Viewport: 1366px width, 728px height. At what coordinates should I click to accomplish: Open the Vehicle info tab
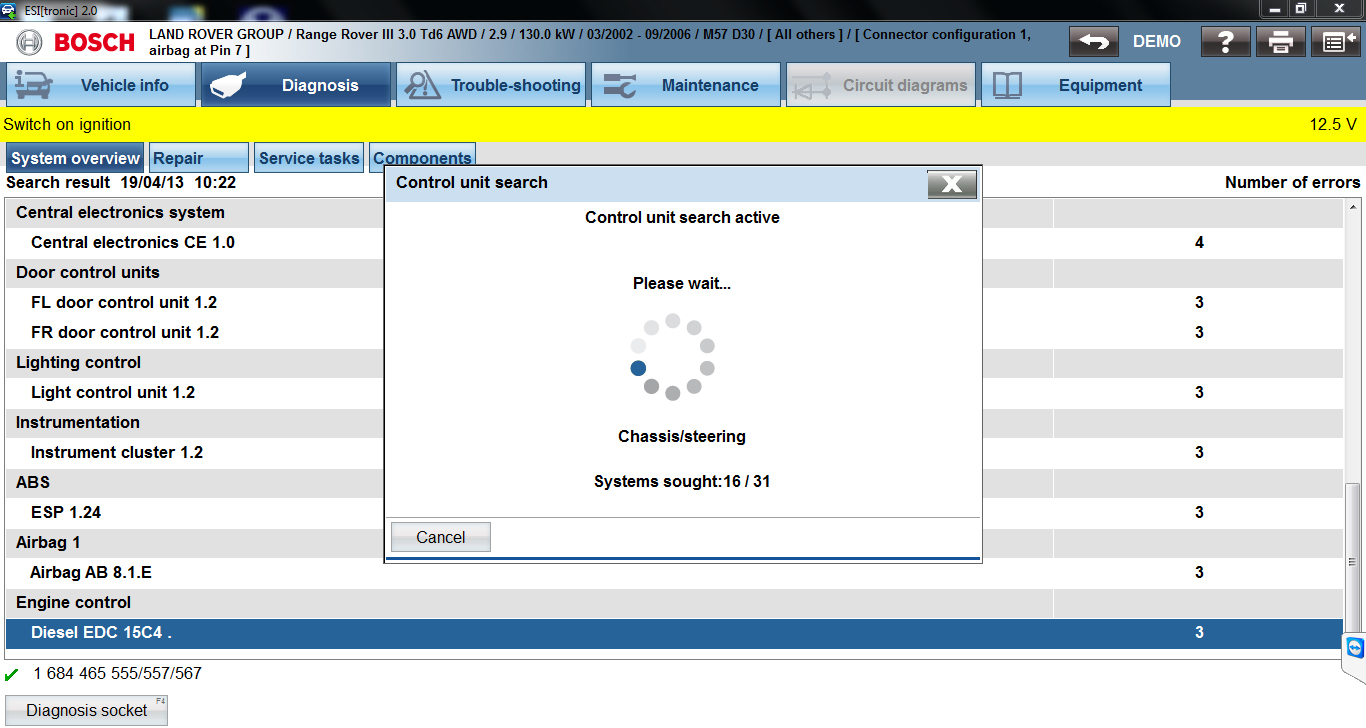pos(101,85)
